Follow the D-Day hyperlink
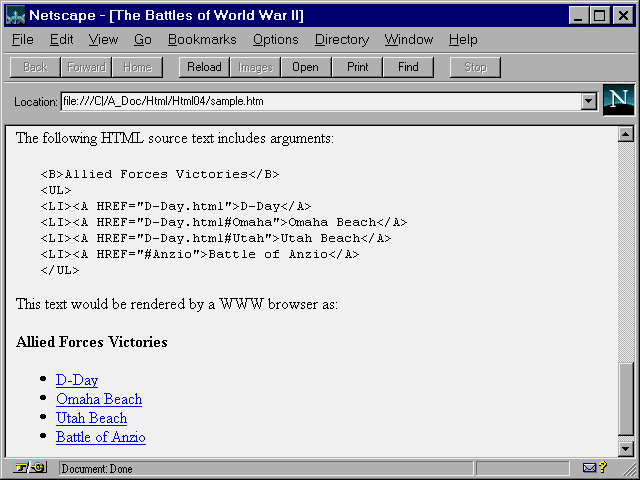 (77, 380)
